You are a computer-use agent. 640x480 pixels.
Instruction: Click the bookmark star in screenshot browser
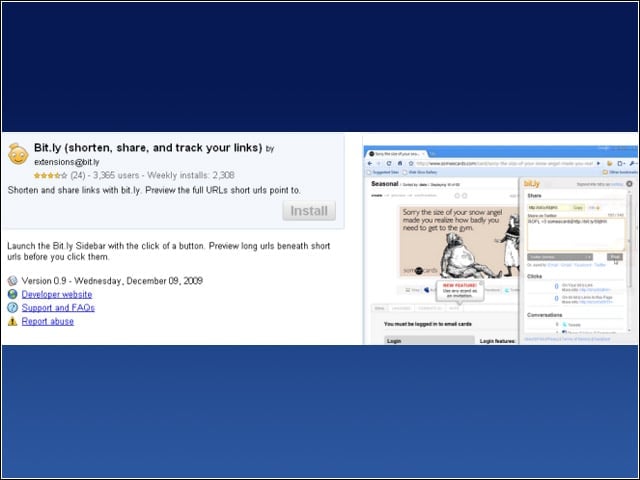411,163
